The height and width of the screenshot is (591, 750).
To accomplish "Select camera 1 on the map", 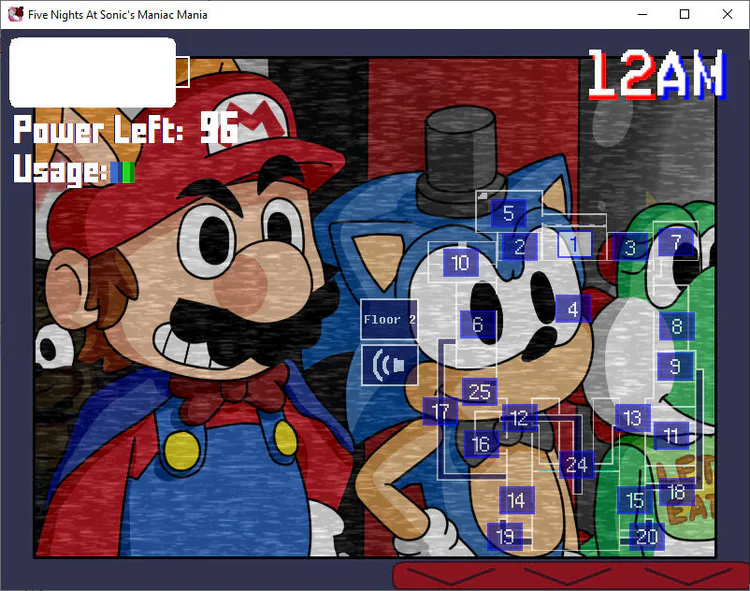I will [x=574, y=244].
